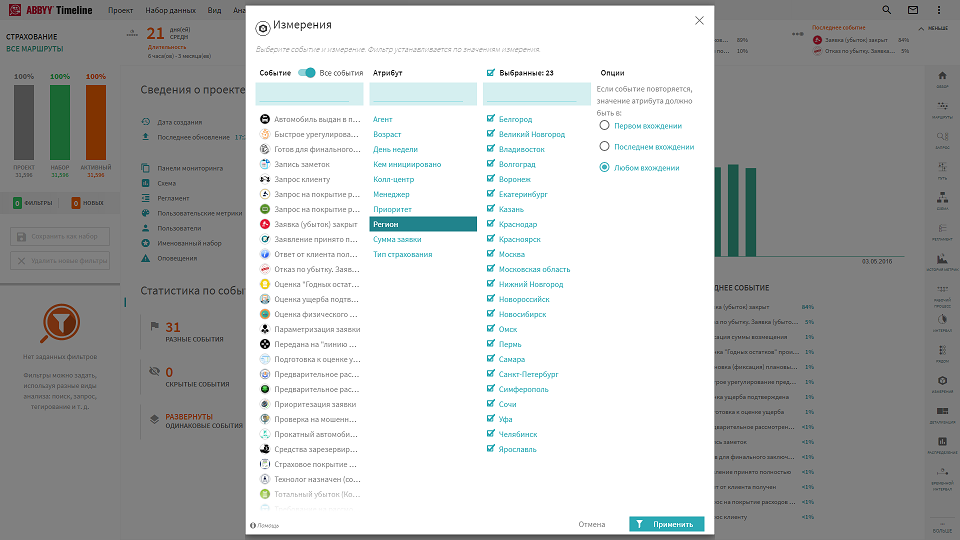Click the 'Отмена' cancel button
This screenshot has height=540, width=960.
(591, 524)
